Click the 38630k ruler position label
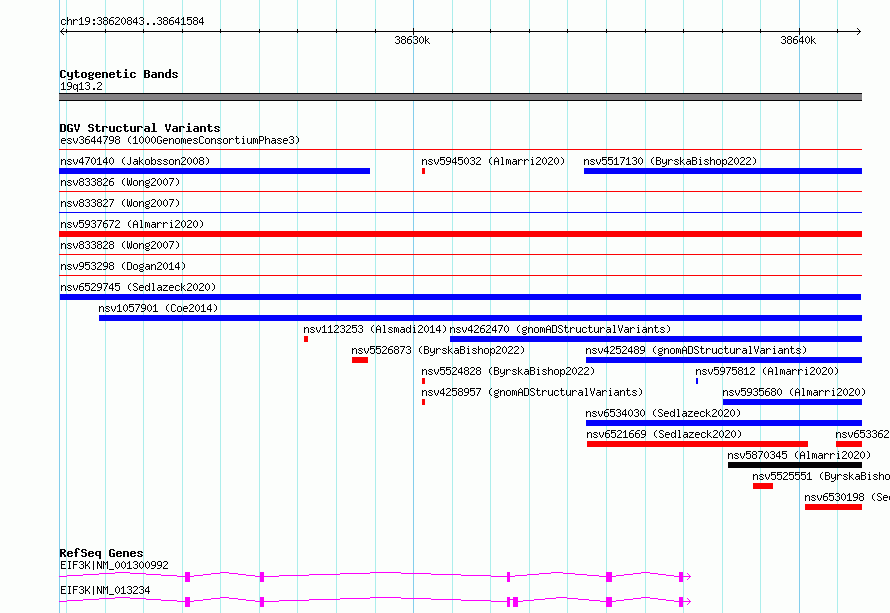890x613 pixels. [412, 40]
